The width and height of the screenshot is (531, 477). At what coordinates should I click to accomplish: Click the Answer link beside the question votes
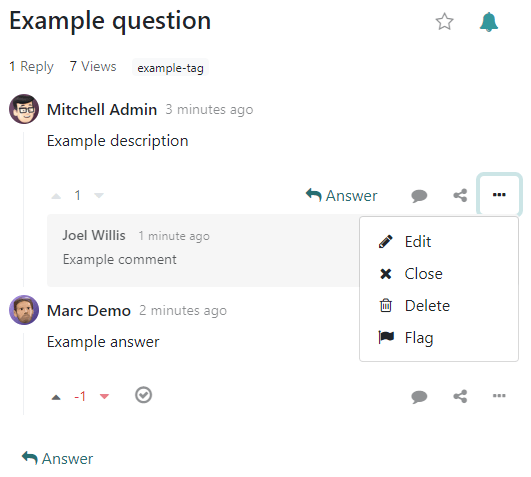pos(341,196)
